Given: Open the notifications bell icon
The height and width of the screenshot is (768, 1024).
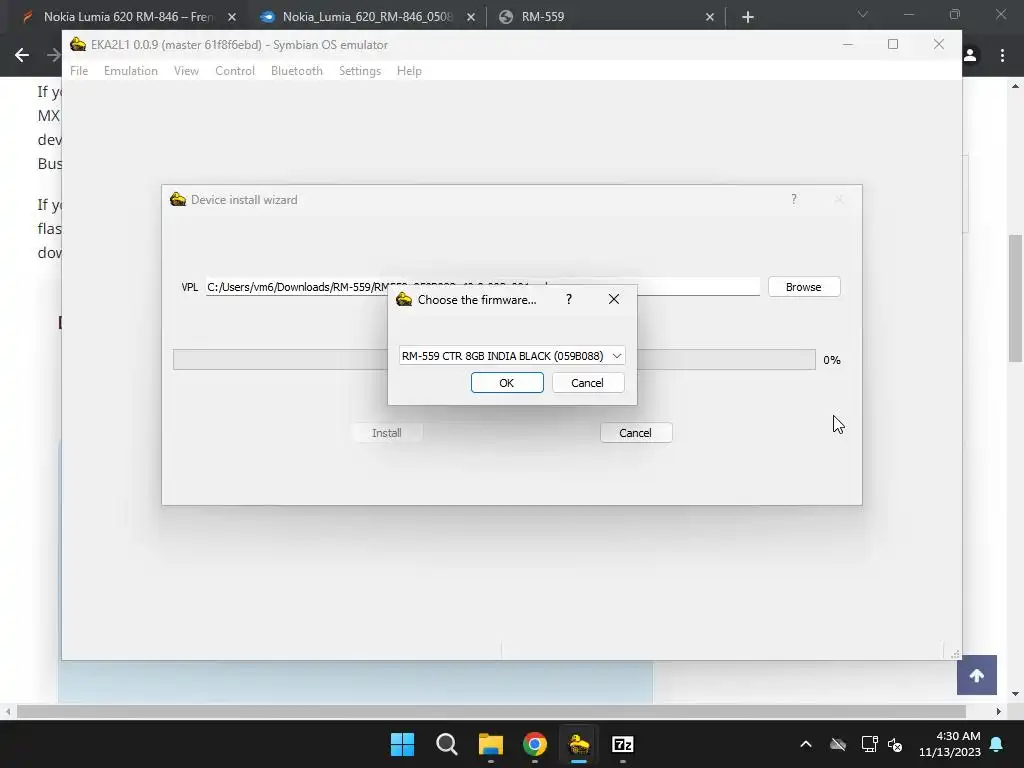Looking at the screenshot, I should click(997, 744).
